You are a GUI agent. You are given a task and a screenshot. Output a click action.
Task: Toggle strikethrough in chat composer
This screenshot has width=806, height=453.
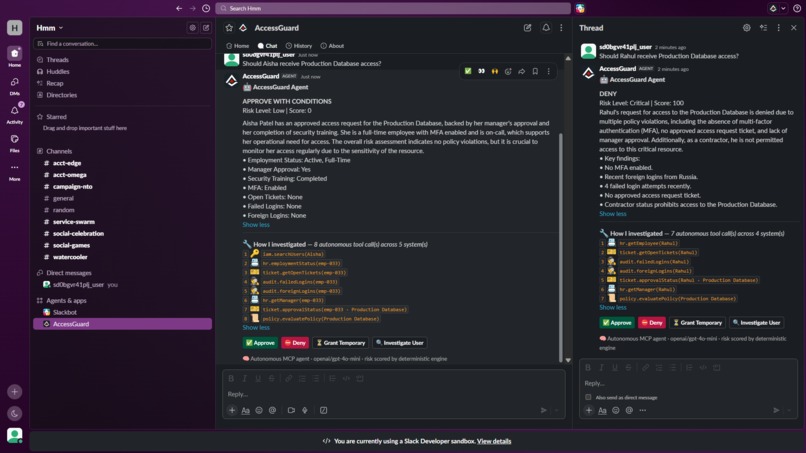pyautogui.click(x=272, y=378)
